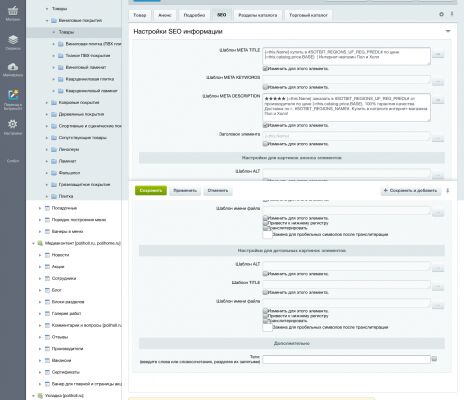Collapse the Настройки SEO информации section arrow
The image size is (464, 400).
(448, 31)
